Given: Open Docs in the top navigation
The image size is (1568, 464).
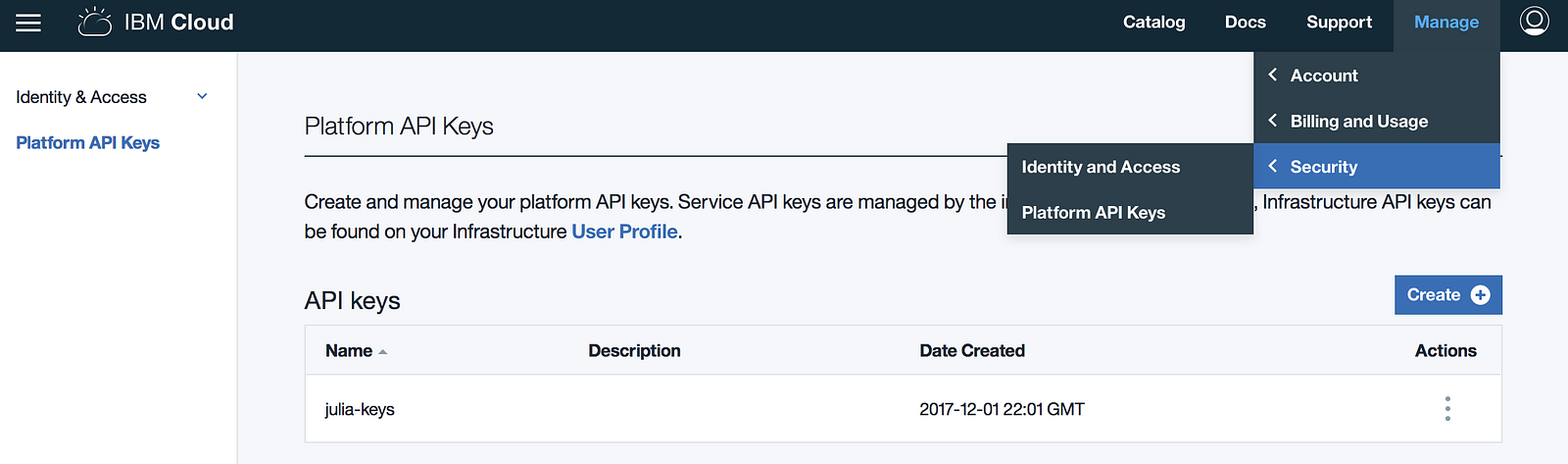Looking at the screenshot, I should pyautogui.click(x=1245, y=23).
